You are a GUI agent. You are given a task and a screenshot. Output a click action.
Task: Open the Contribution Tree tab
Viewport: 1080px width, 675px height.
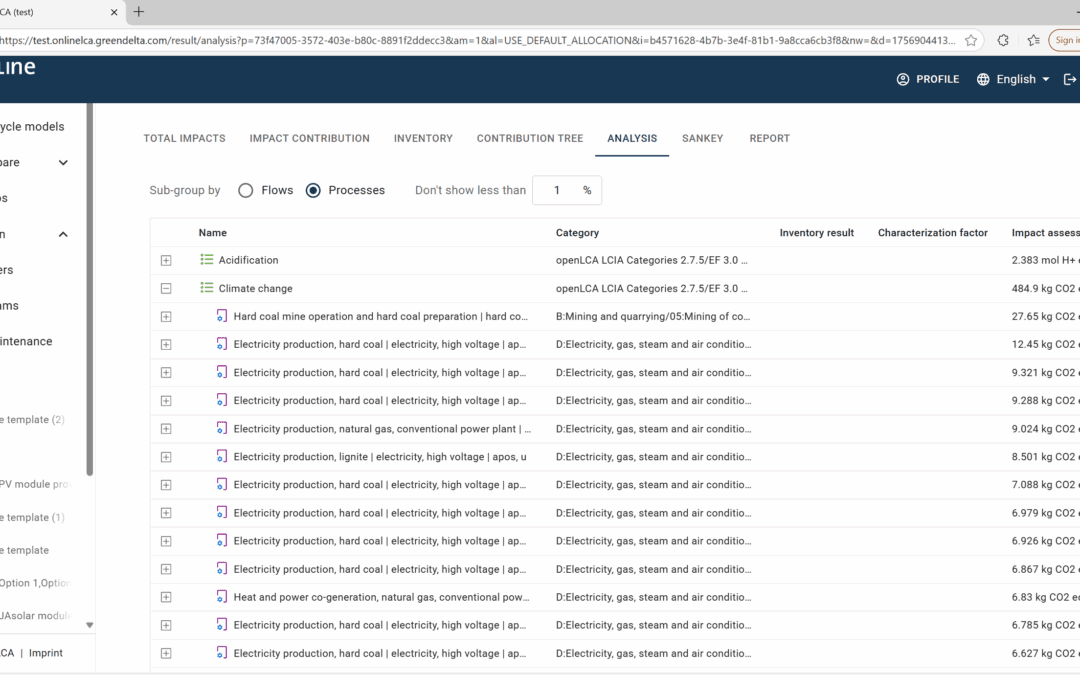click(529, 138)
